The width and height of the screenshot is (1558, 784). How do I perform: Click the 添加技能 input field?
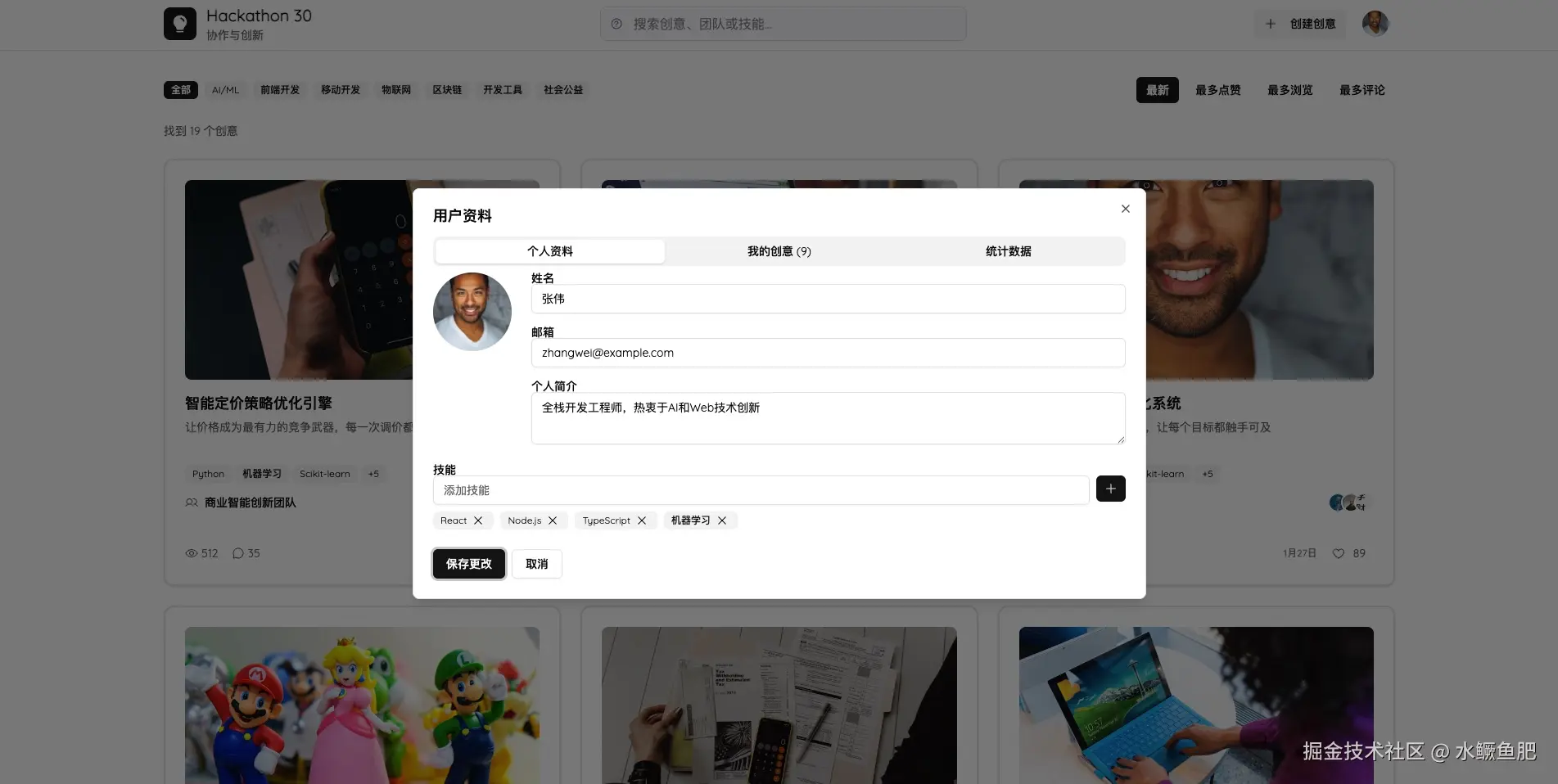(761, 489)
